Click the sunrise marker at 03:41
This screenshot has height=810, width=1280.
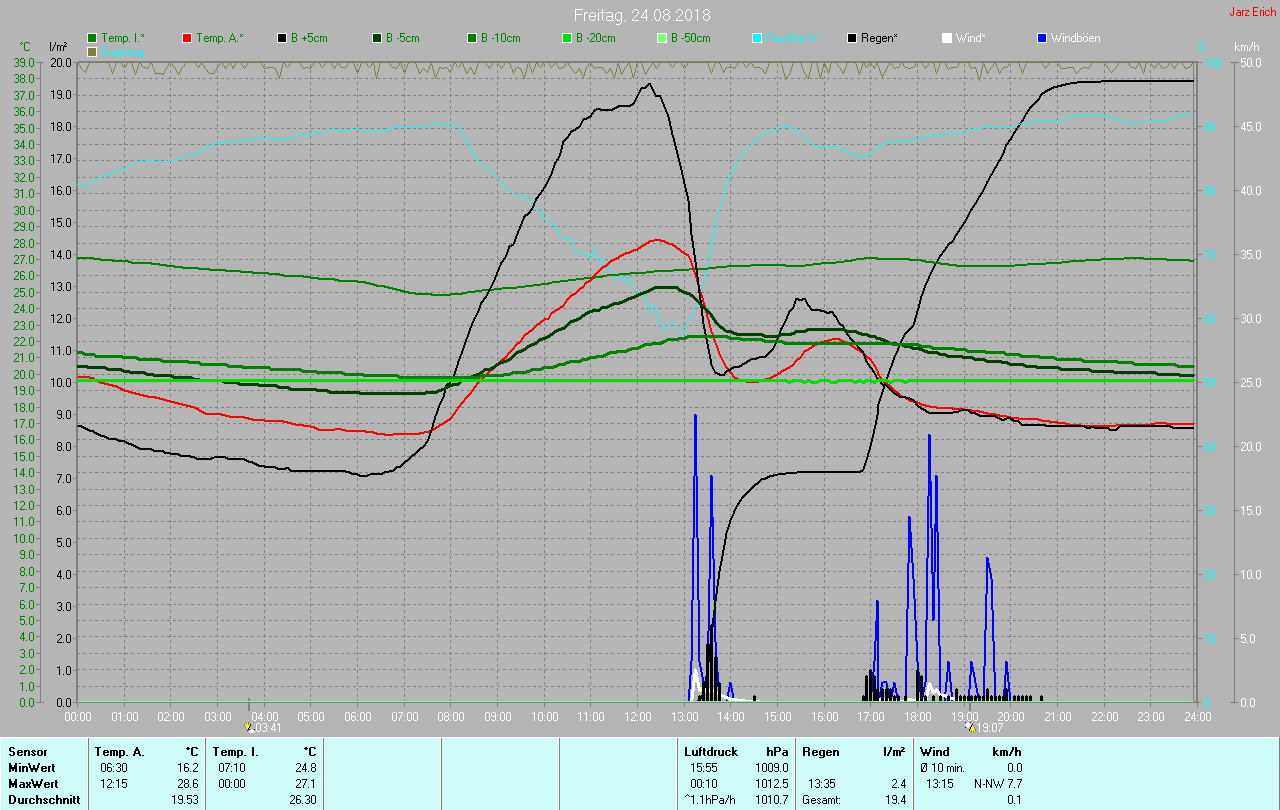pos(249,727)
